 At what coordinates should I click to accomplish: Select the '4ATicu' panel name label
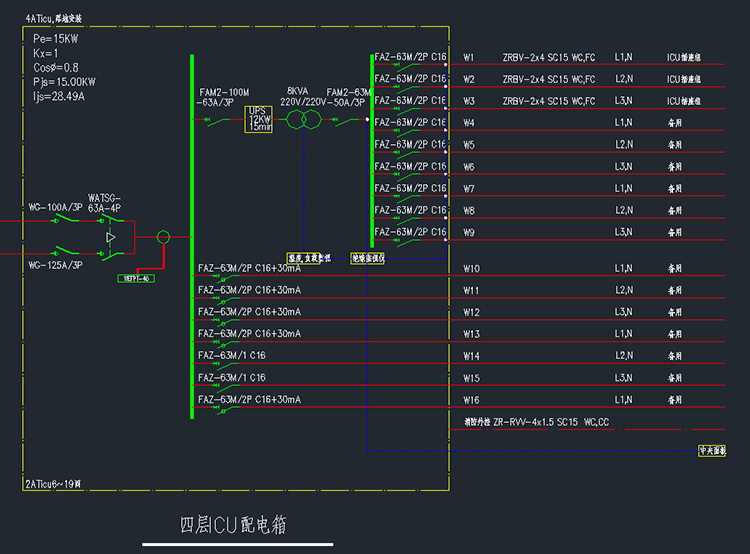[54, 19]
